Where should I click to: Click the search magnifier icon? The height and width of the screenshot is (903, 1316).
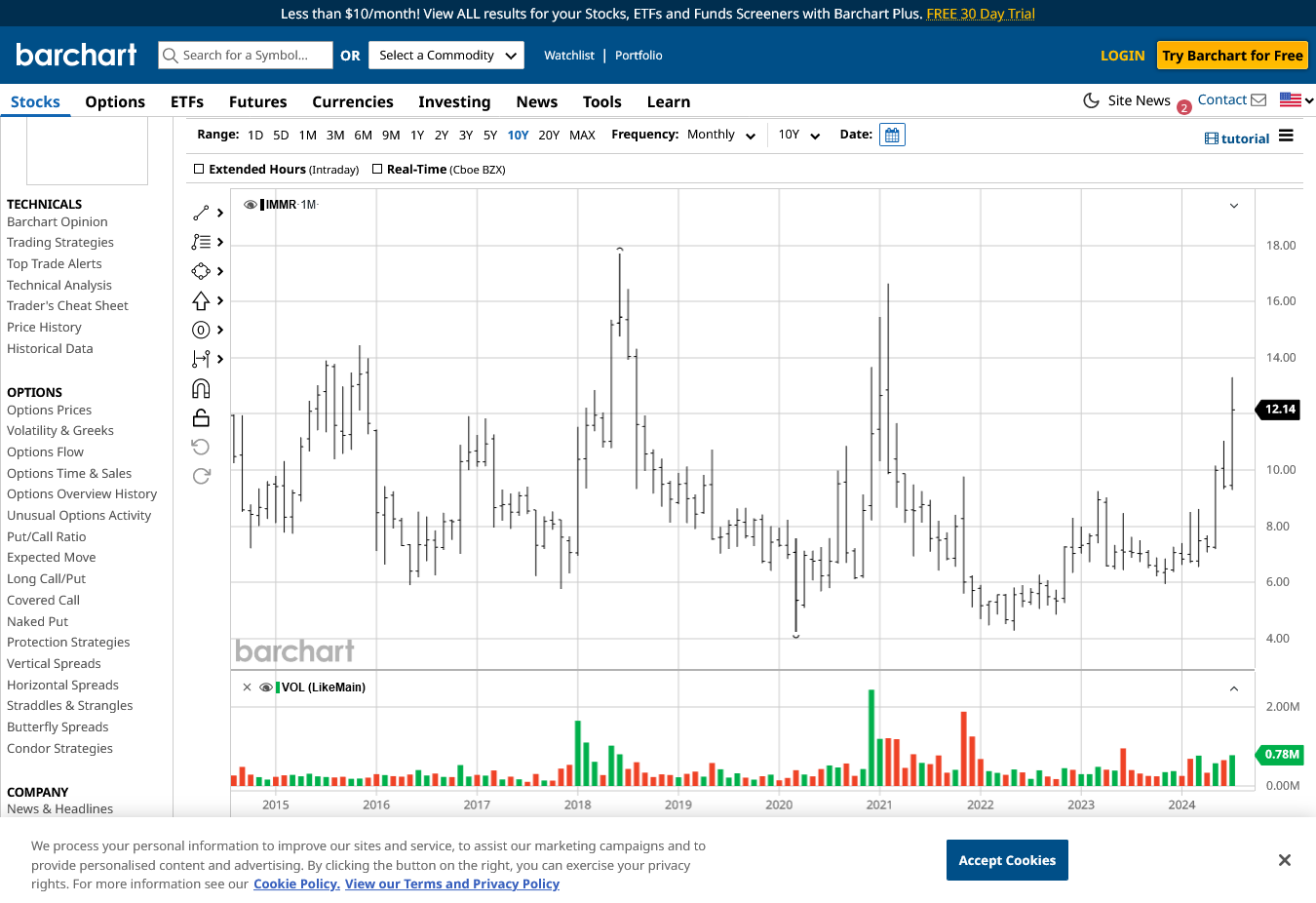(171, 56)
